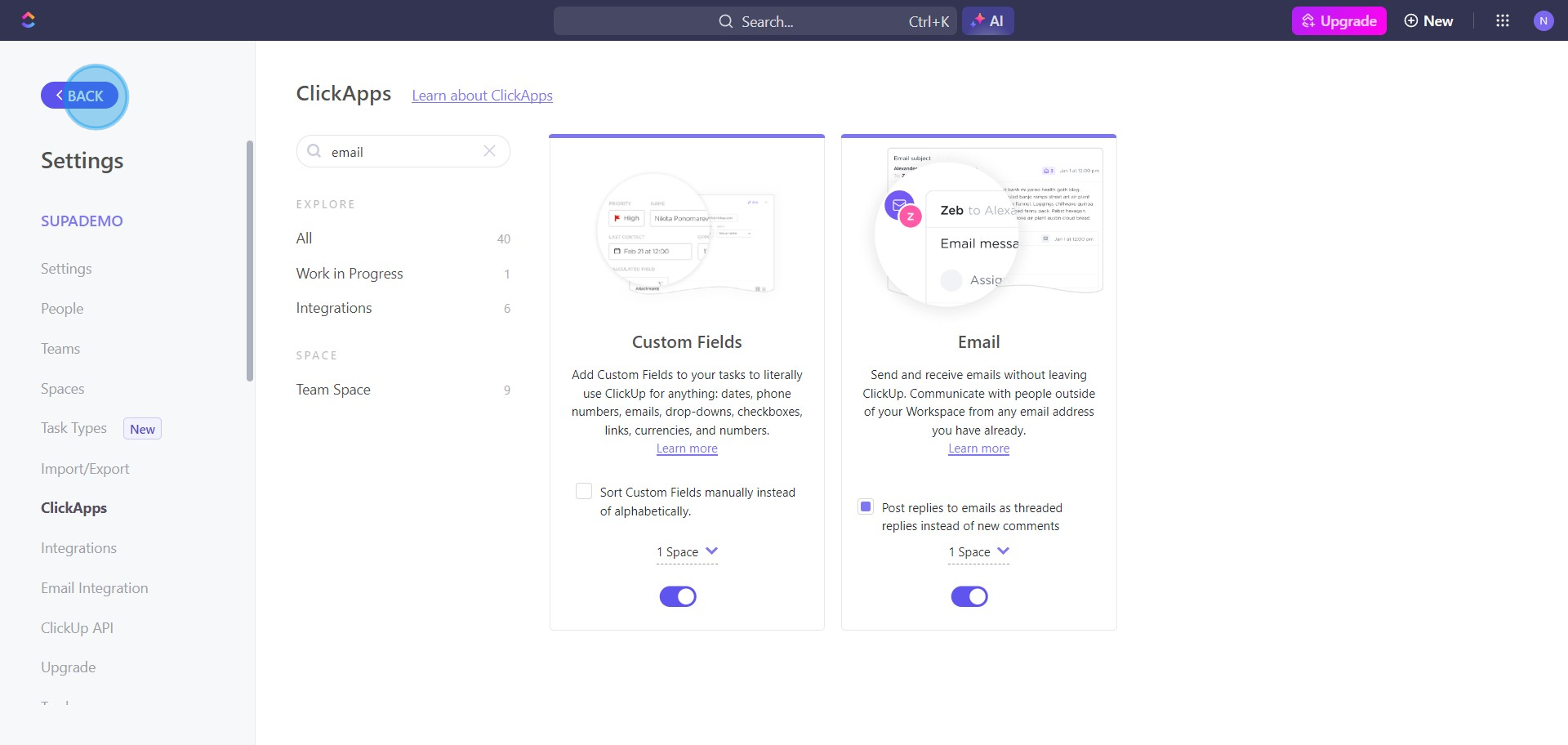Open ClickUp API in the sidebar
The height and width of the screenshot is (745, 1568).
pos(77,628)
